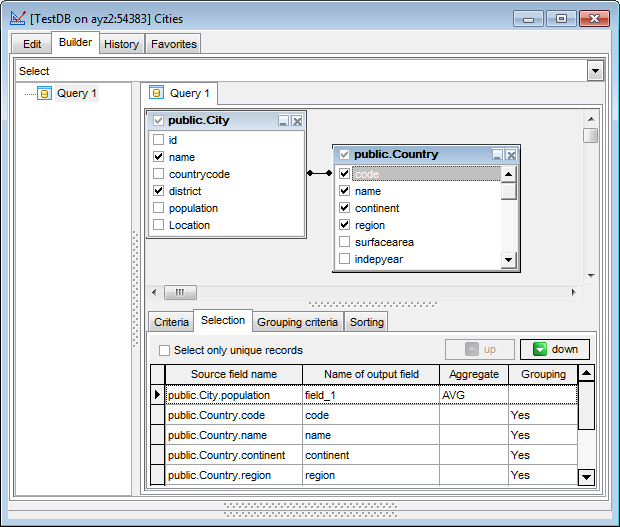Screen dimensions: 620x527
Task: Click the diagram horizontal scroll-left arrow
Action: pyautogui.click(x=154, y=293)
